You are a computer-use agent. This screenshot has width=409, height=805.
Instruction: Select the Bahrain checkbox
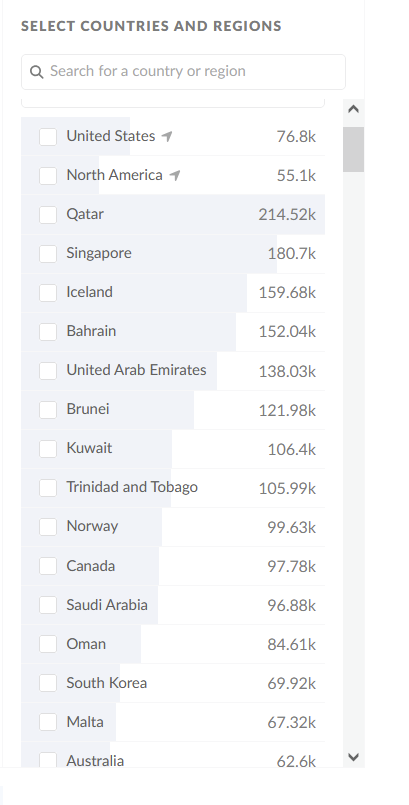(x=48, y=332)
